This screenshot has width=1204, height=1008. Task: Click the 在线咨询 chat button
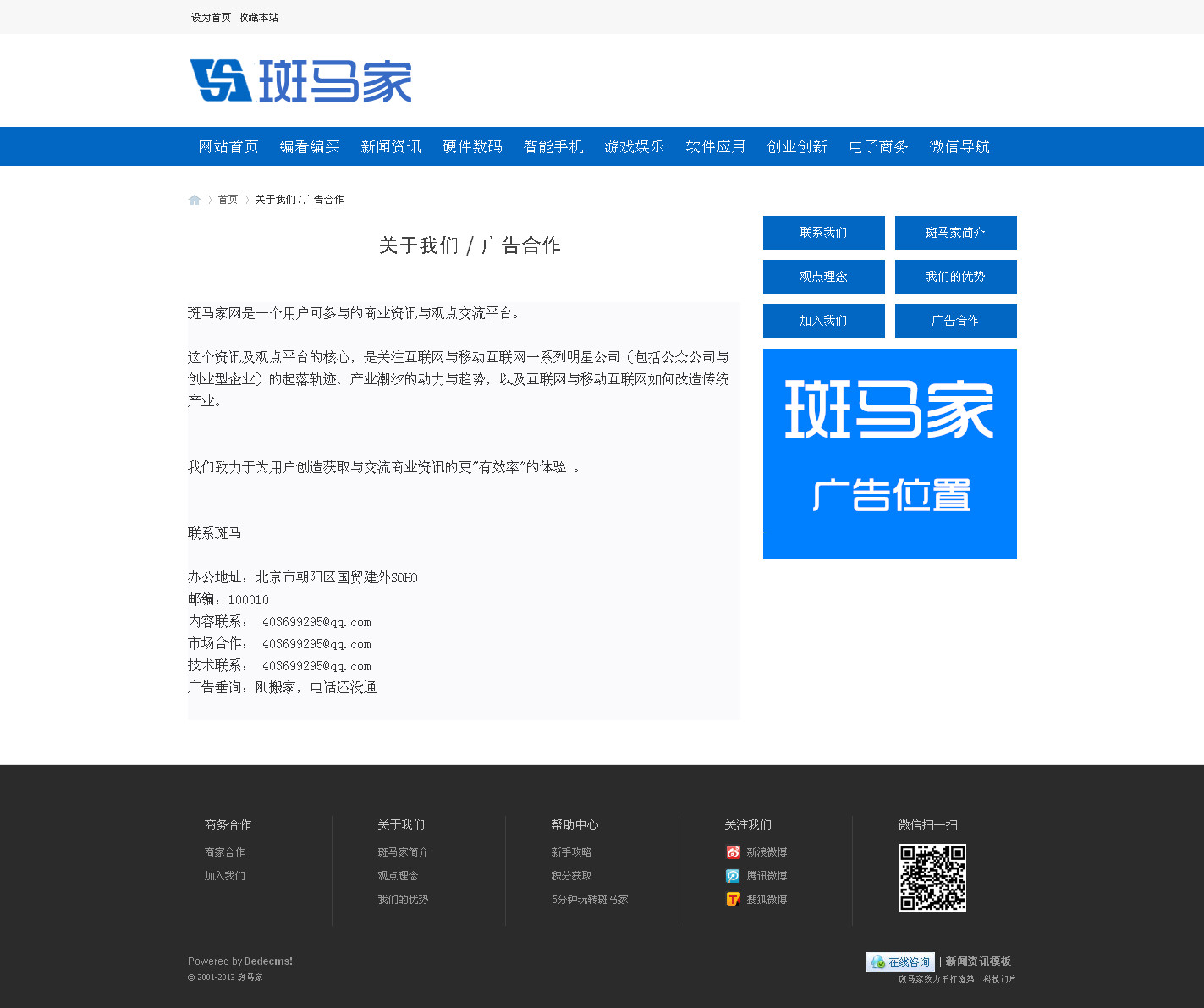(x=900, y=962)
